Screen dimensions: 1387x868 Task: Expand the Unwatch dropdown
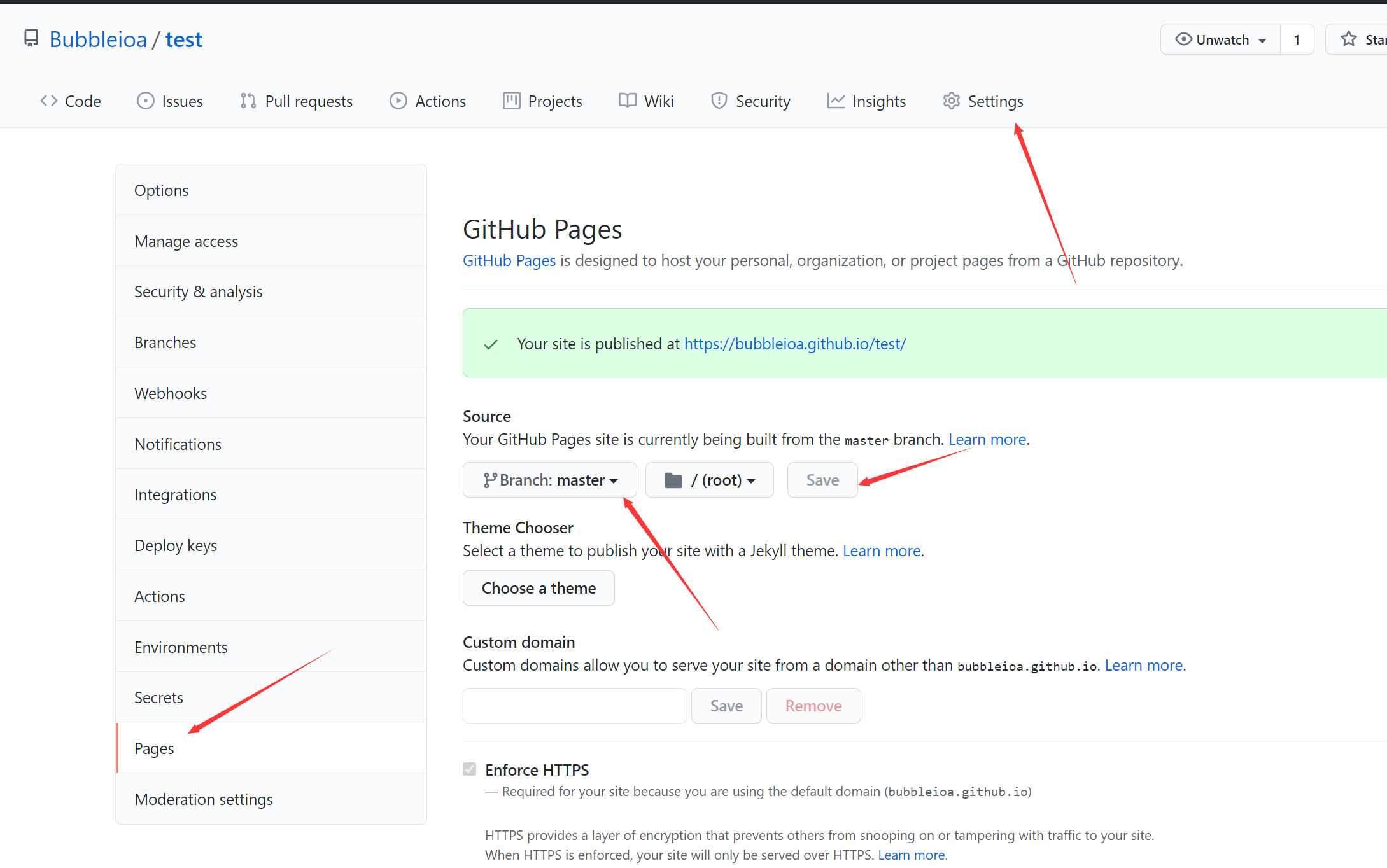[x=1220, y=39]
